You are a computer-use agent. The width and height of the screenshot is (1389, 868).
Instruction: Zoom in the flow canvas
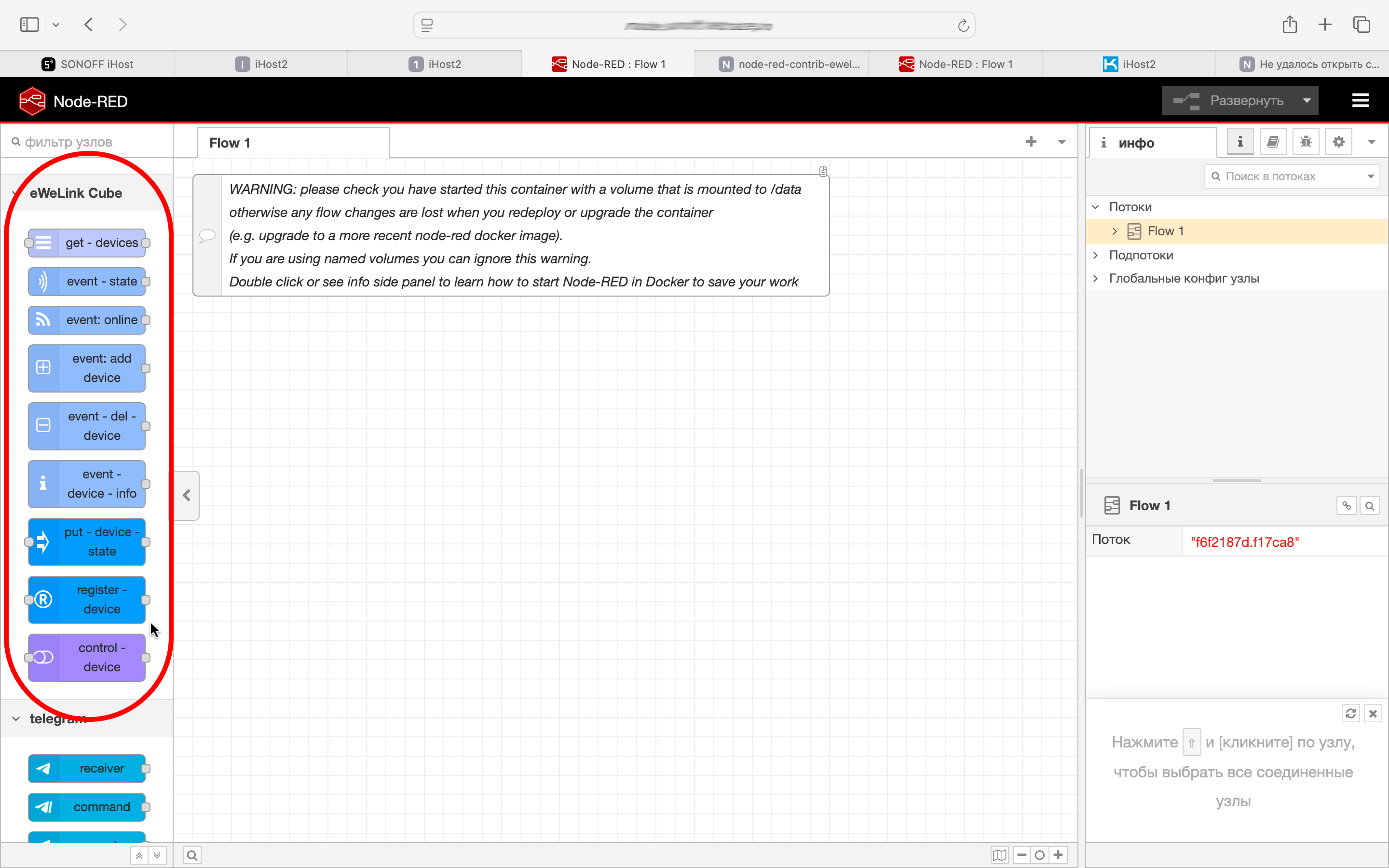(x=1059, y=855)
